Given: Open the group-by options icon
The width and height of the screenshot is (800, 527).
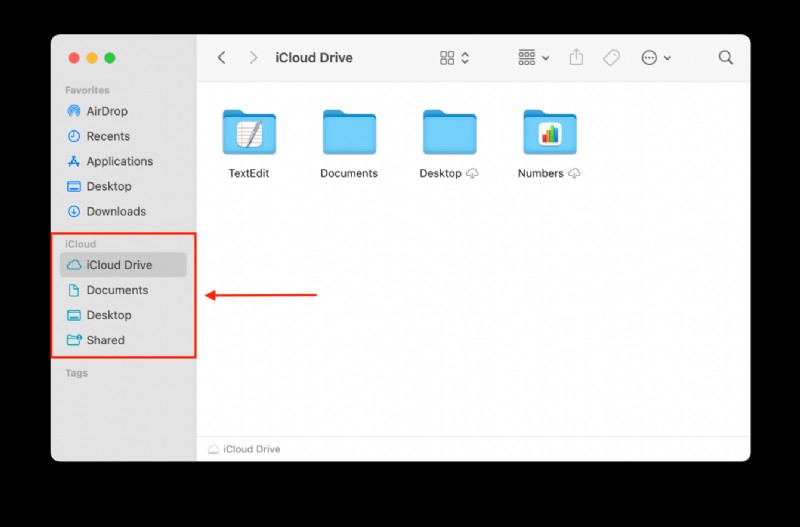Looking at the screenshot, I should [527, 58].
